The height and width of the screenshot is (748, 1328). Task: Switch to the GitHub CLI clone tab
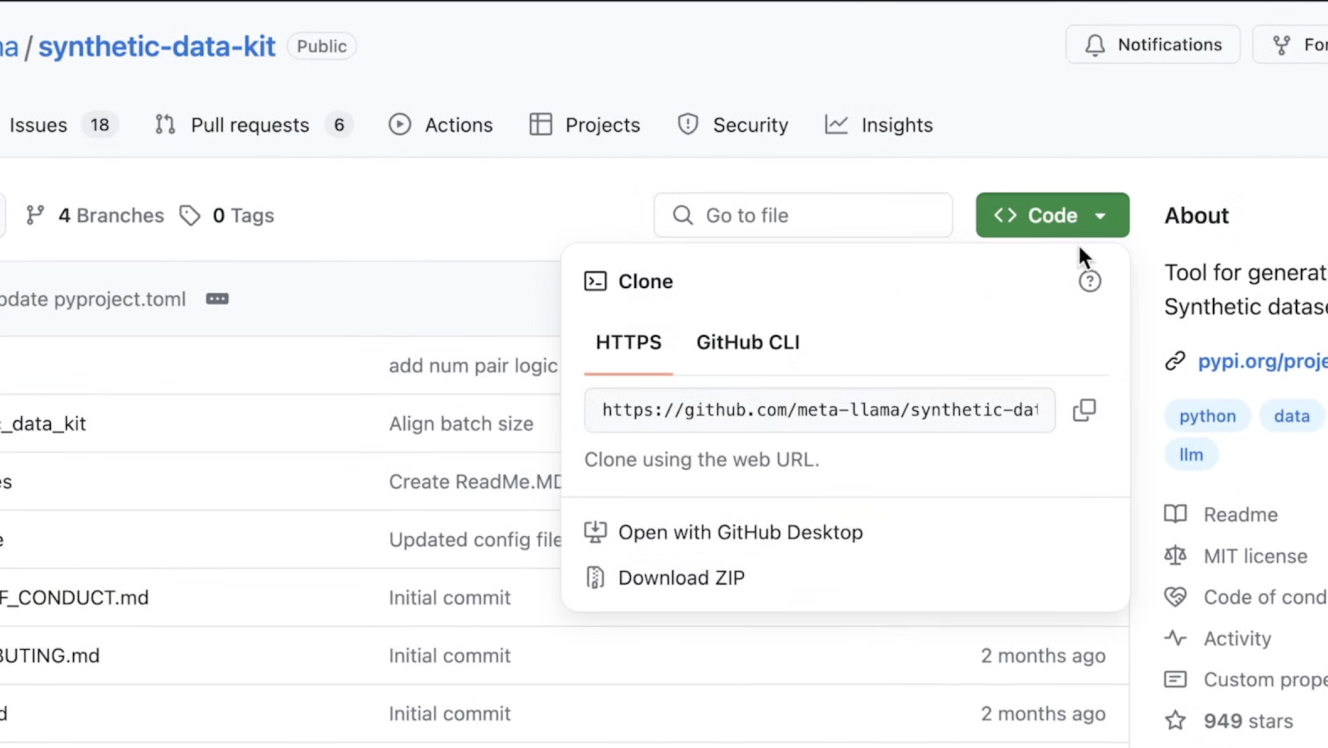(748, 342)
